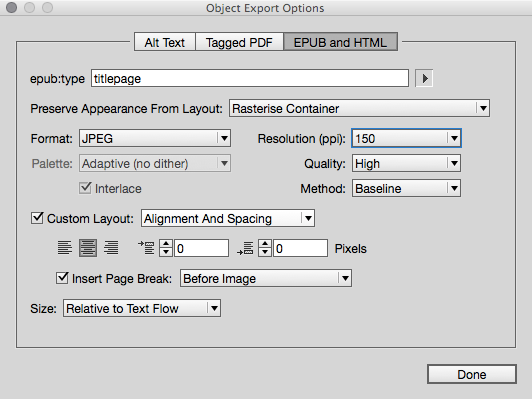Switch to the Tagged PDF tab
Image resolution: width=532 pixels, height=399 pixels.
[x=239, y=42]
